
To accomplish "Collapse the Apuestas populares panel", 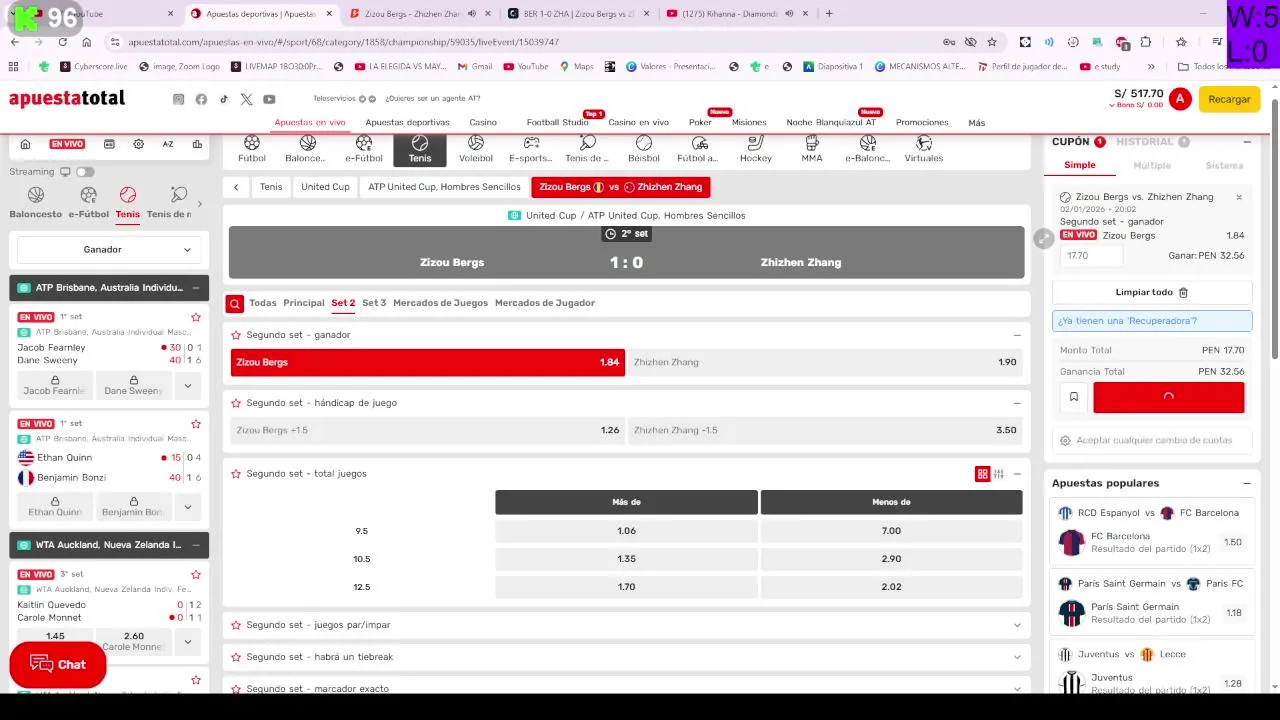I will pyautogui.click(x=1247, y=483).
